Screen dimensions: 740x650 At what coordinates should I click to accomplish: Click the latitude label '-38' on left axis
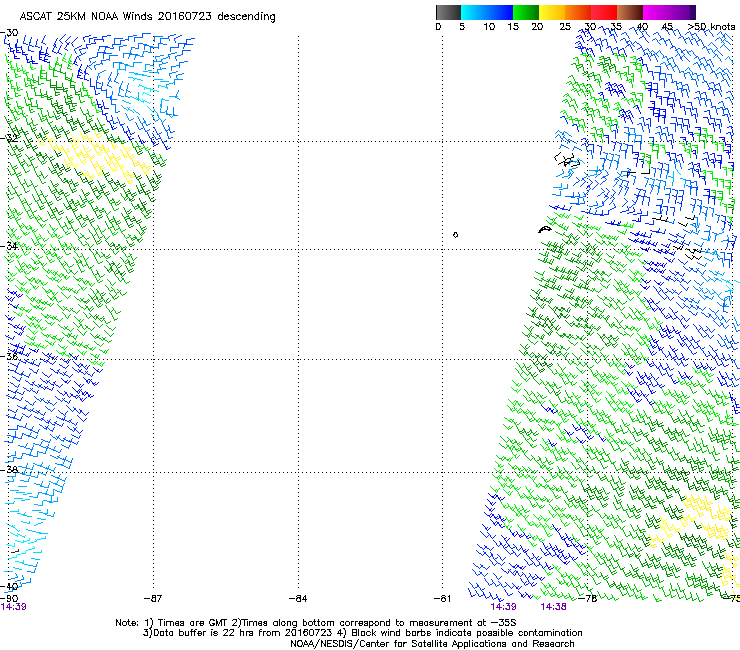pos(9,470)
